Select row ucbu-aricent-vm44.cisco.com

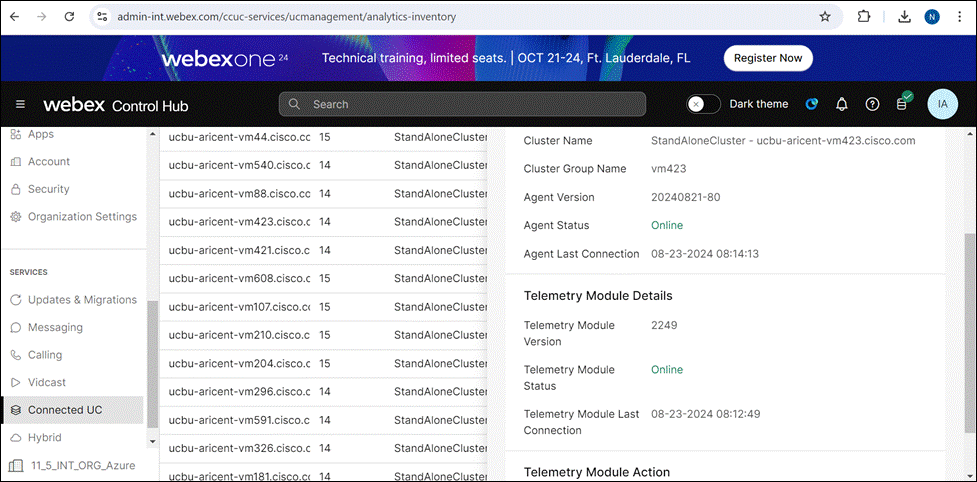coord(324,137)
